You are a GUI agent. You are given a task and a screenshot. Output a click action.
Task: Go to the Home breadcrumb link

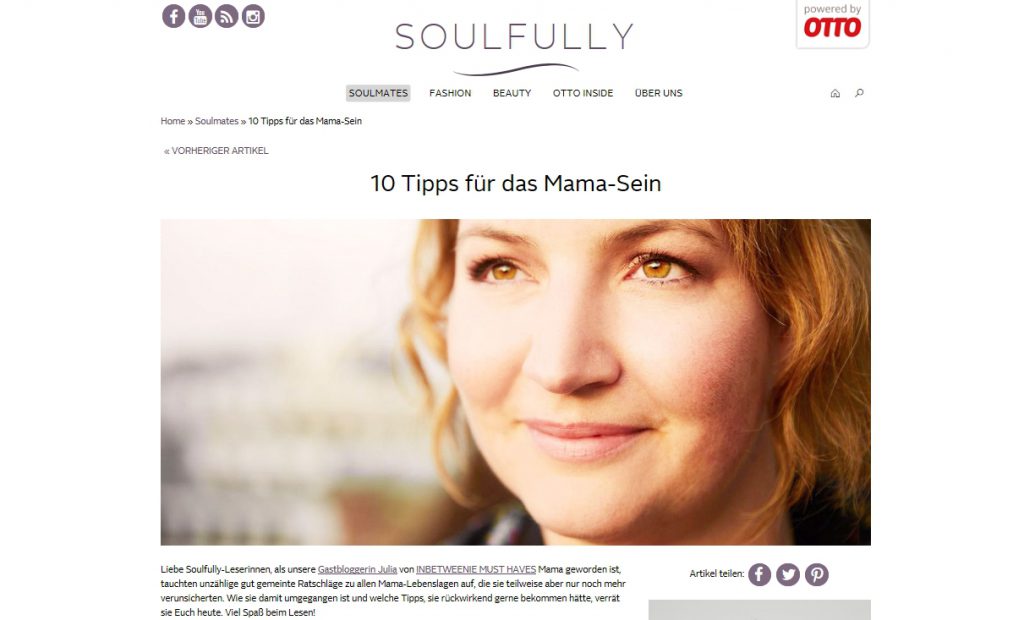pyautogui.click(x=173, y=121)
